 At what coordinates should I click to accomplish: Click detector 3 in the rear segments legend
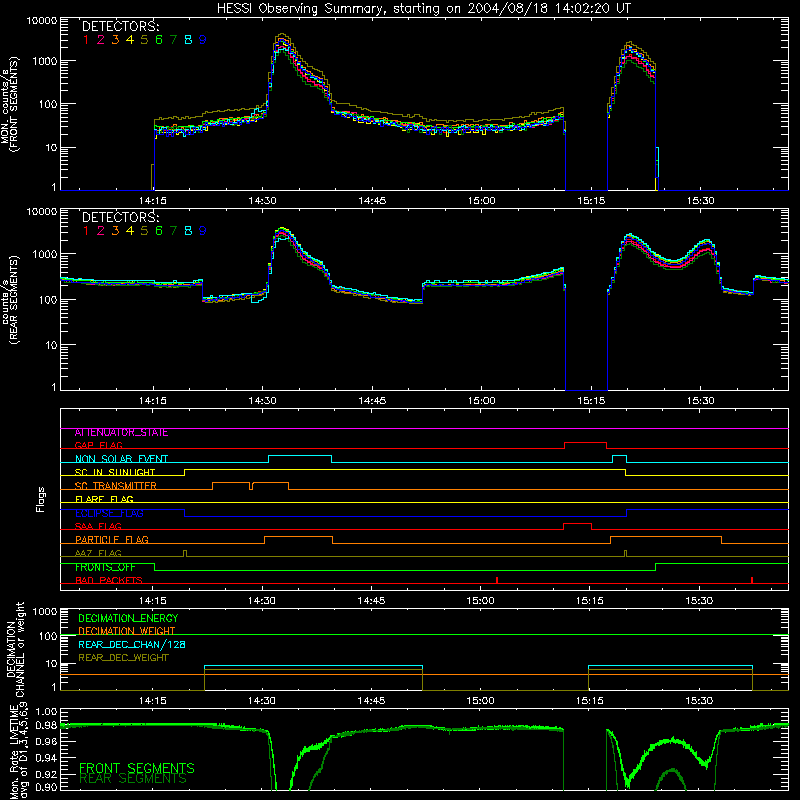point(115,231)
